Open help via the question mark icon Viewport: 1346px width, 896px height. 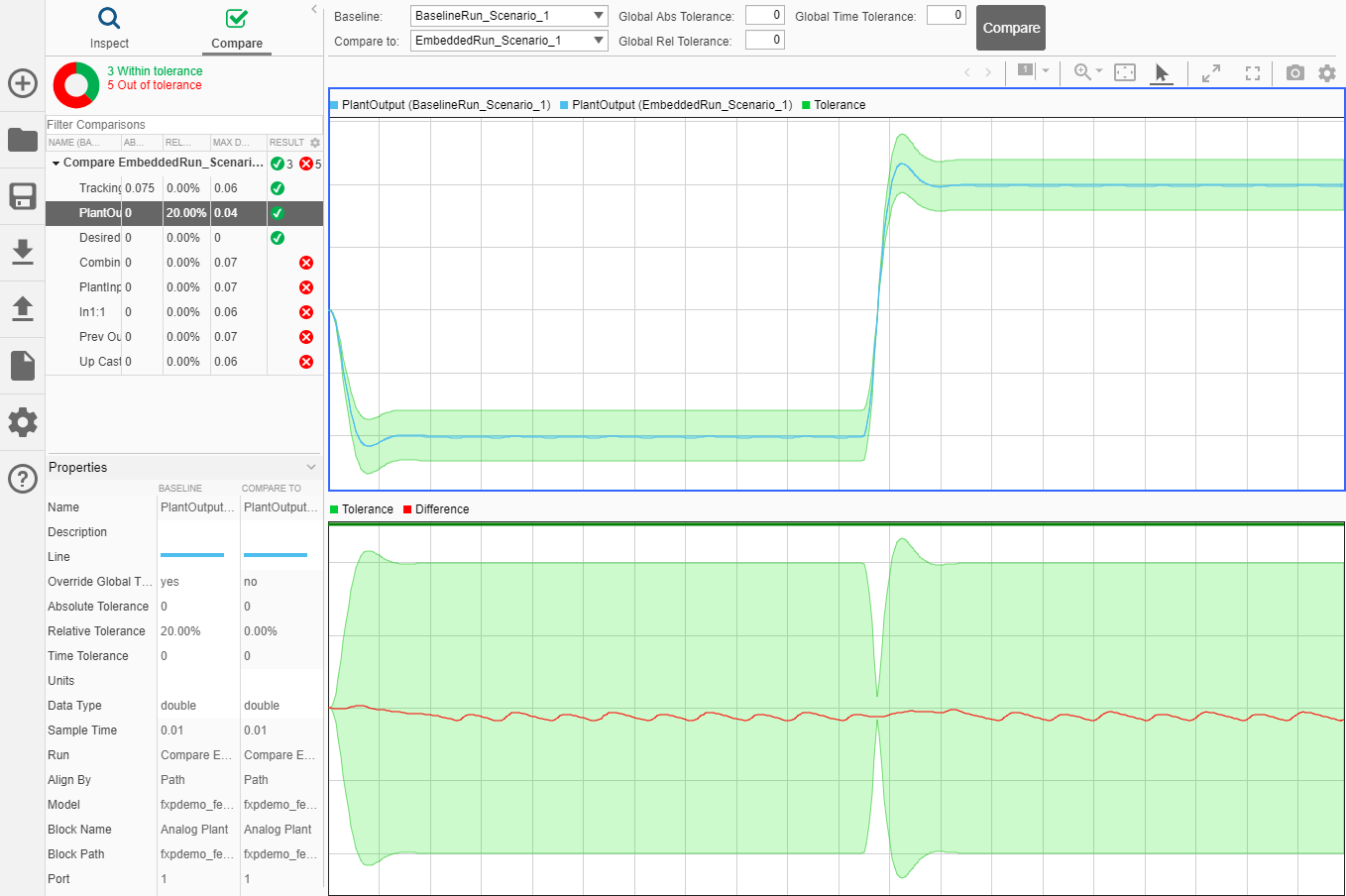[x=22, y=479]
